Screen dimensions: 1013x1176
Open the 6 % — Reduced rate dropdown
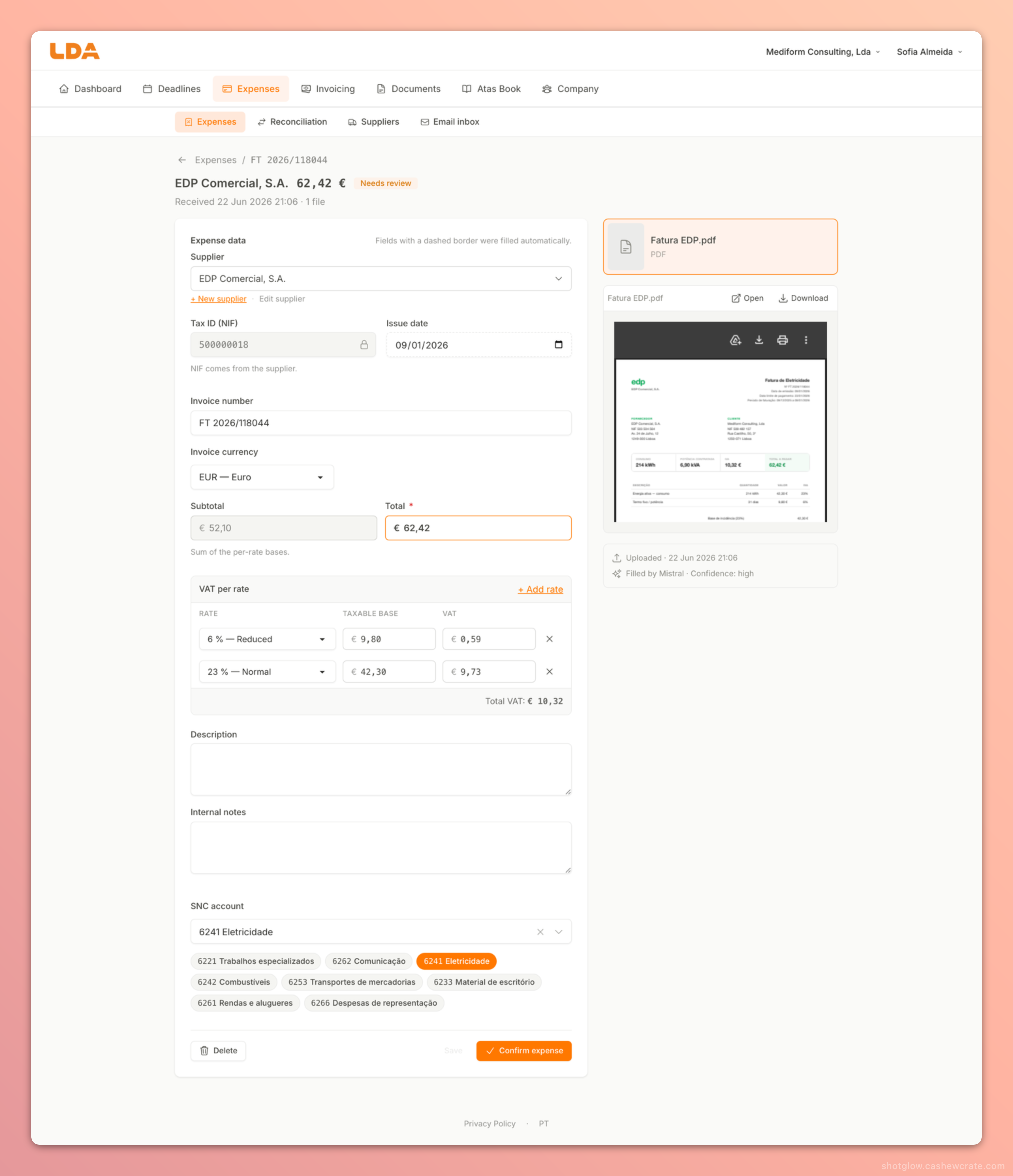[267, 639]
